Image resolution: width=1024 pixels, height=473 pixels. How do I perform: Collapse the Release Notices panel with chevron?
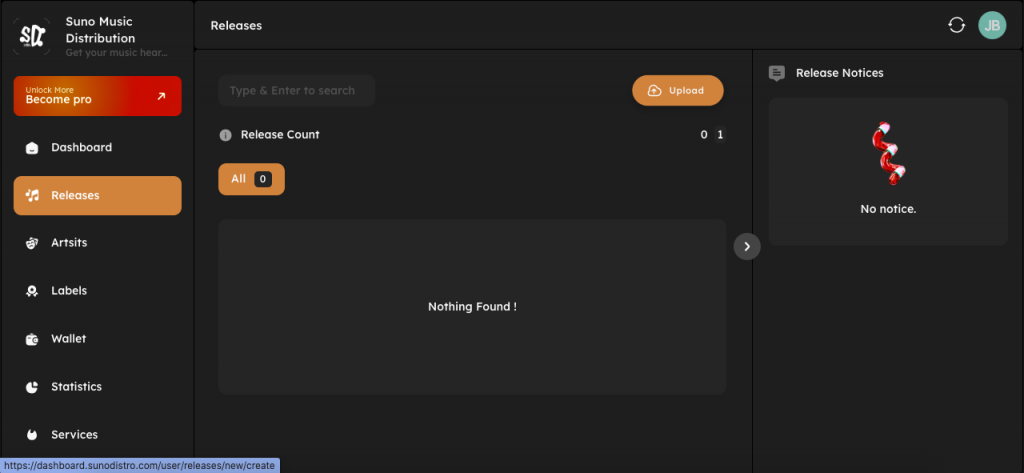(747, 246)
